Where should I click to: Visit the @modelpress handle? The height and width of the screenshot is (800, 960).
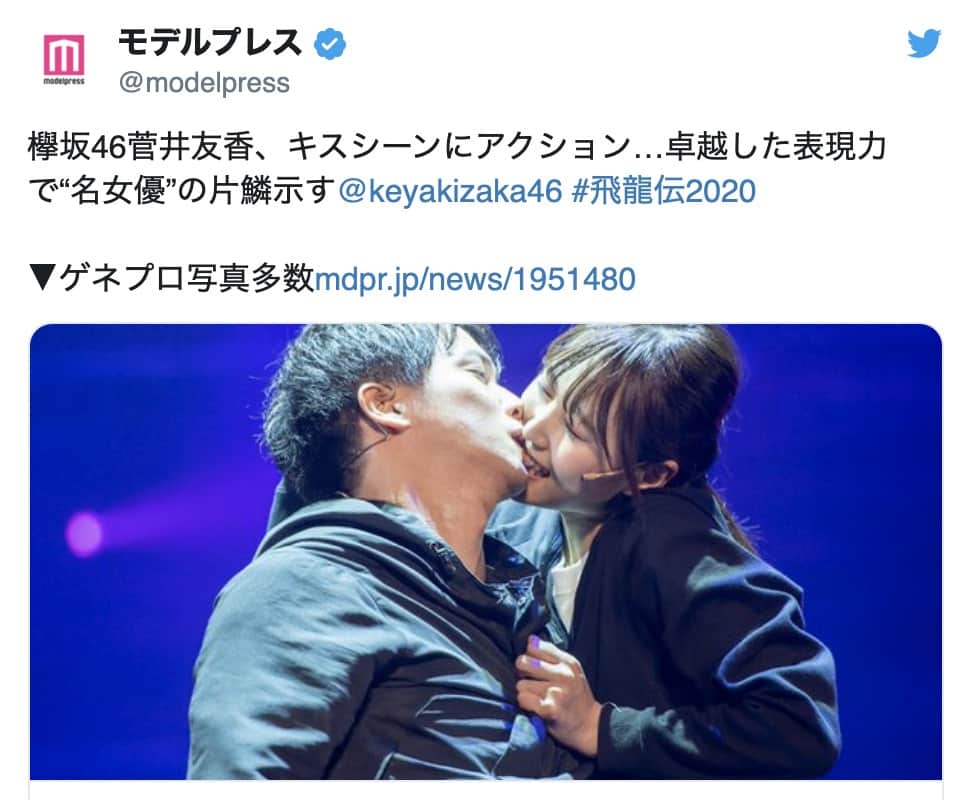(204, 83)
